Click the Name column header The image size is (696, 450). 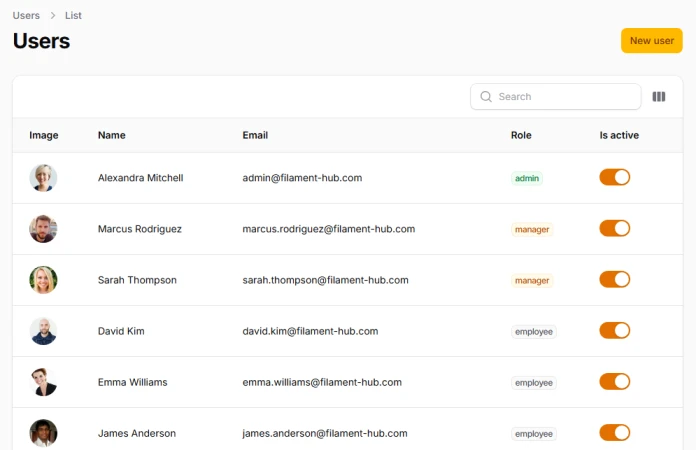pos(112,135)
